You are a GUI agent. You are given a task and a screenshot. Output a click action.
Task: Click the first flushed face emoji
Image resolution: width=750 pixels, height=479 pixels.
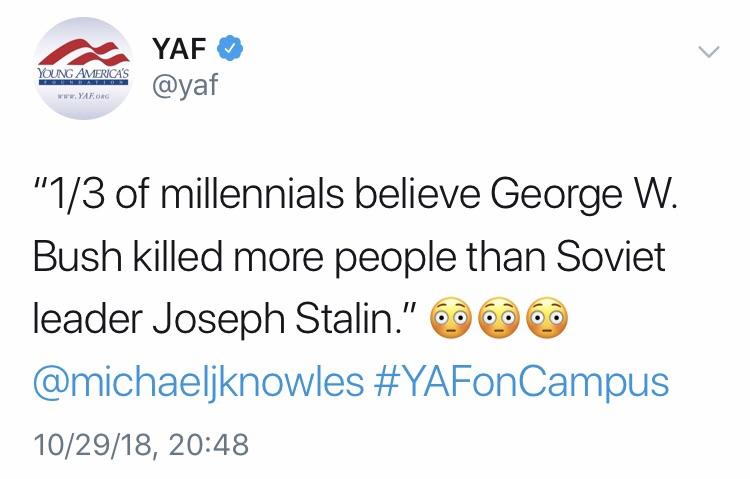[451, 318]
